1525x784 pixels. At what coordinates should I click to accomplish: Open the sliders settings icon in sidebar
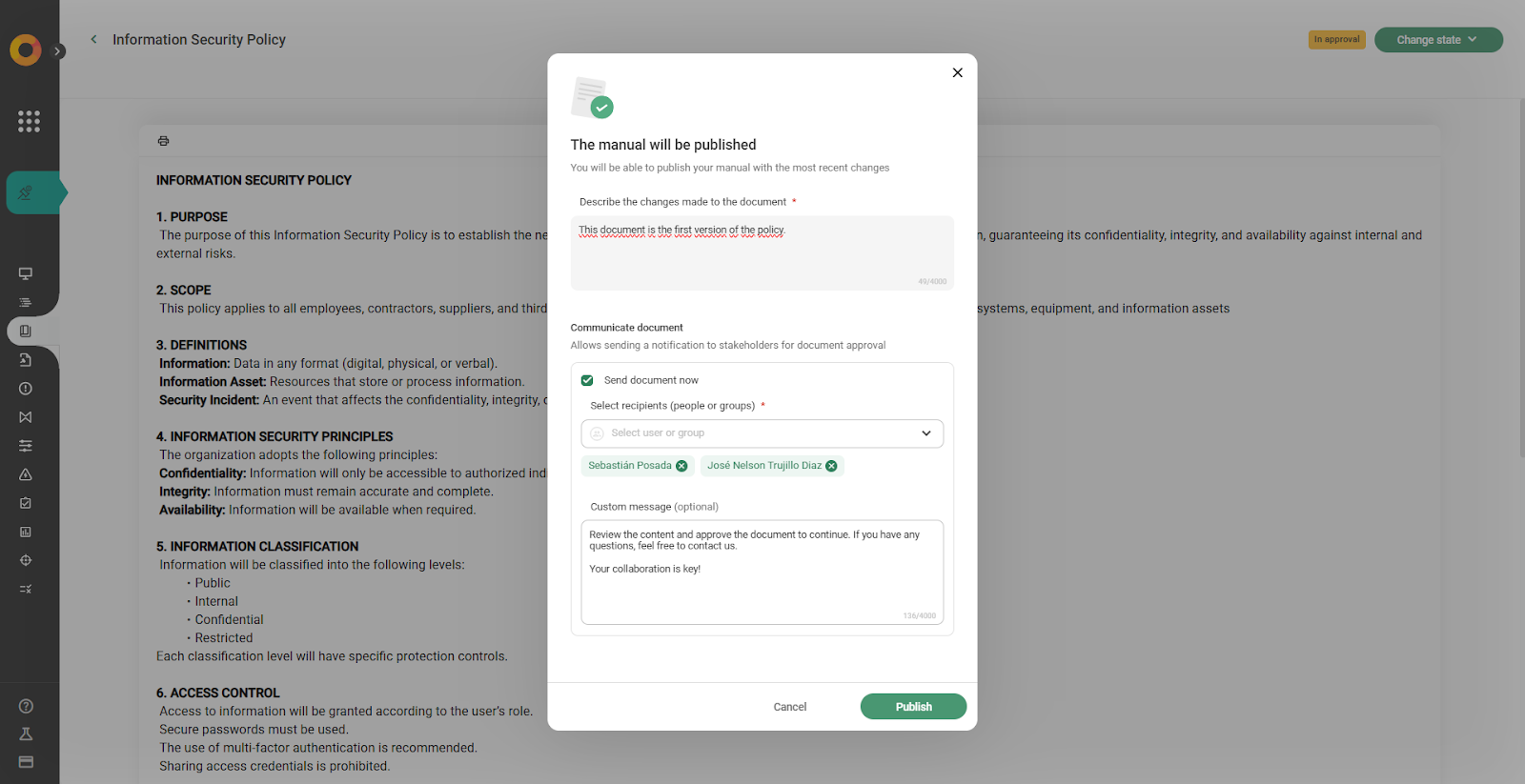26,446
